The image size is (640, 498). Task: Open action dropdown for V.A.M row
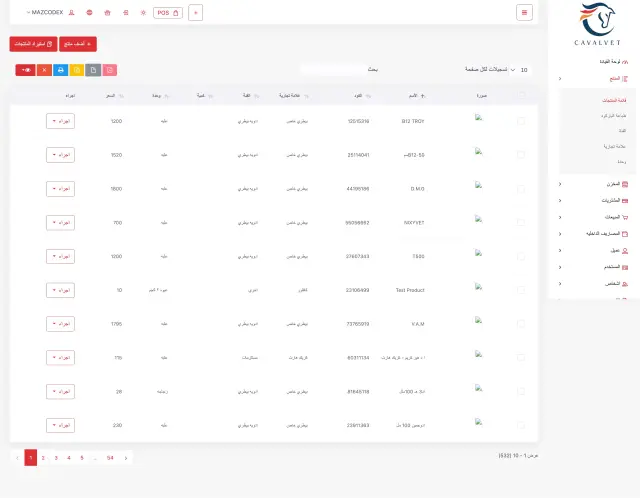click(x=60, y=324)
